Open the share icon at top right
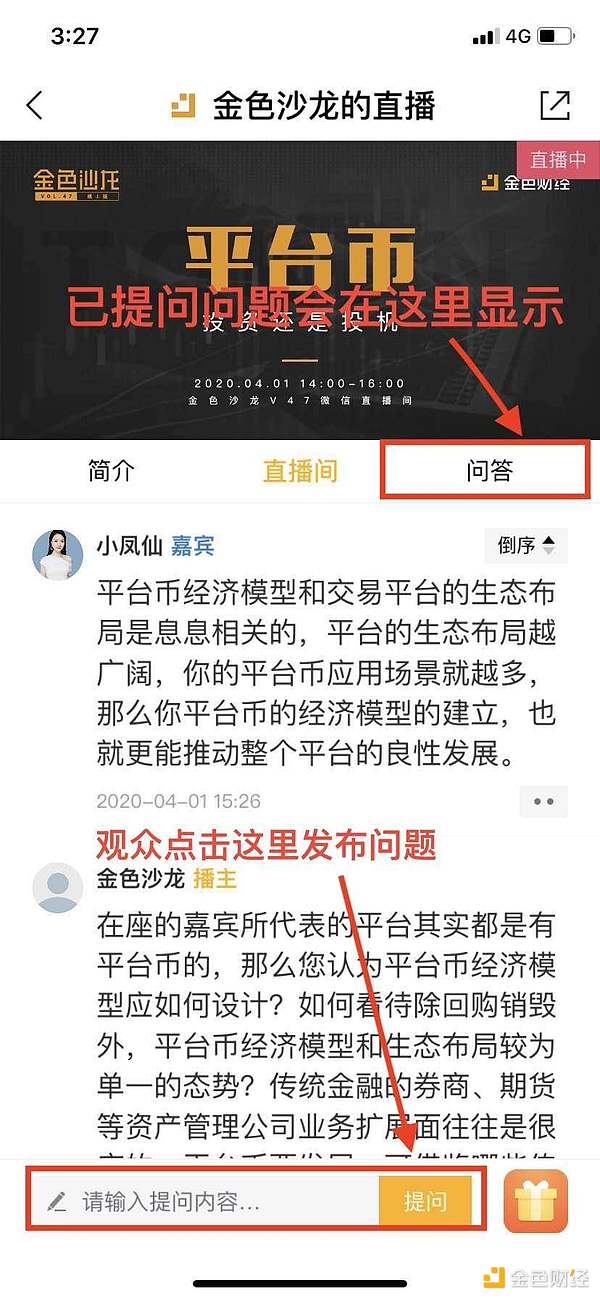 coord(554,106)
